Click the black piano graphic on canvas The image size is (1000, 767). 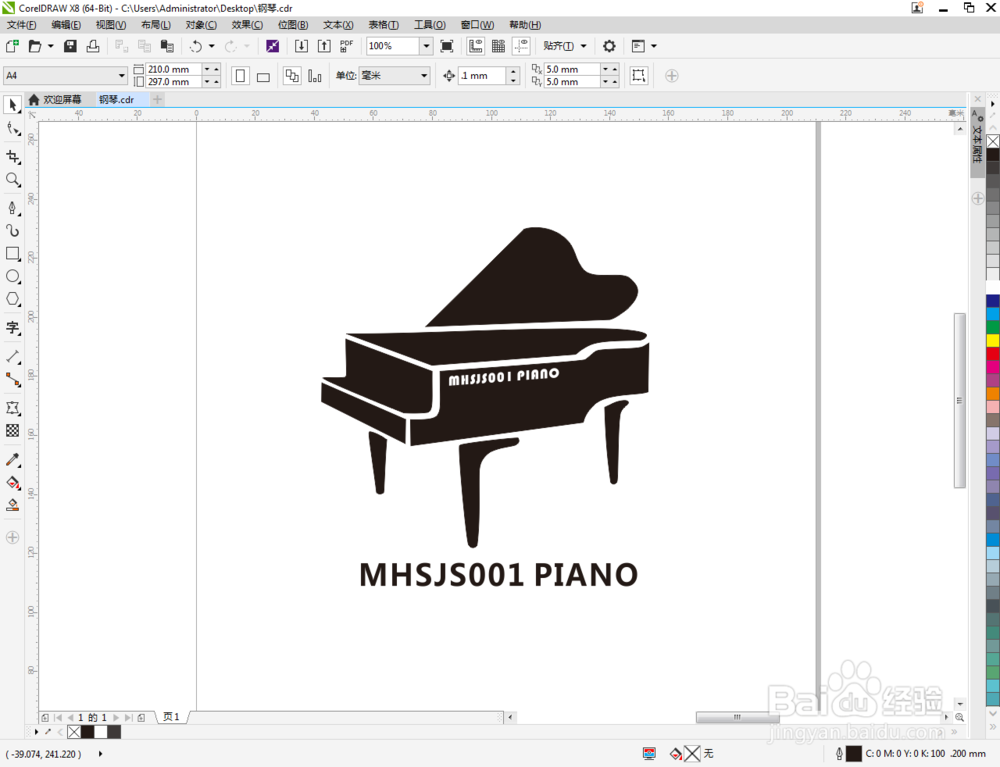click(485, 386)
